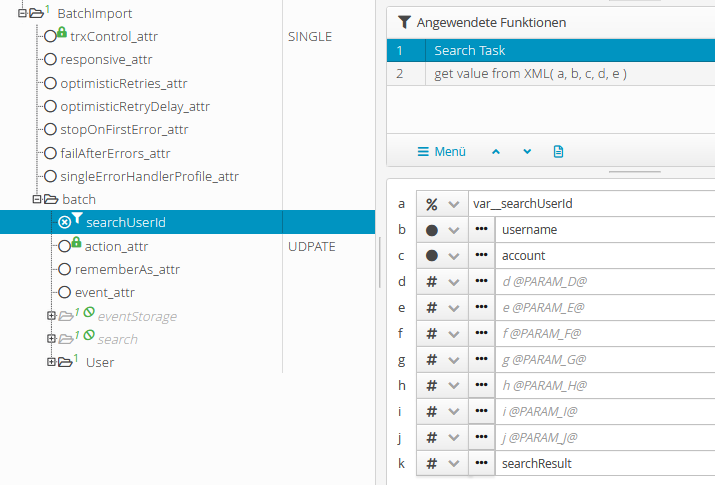
Task: Click the ellipsis button for parameter b
Action: 481,230
